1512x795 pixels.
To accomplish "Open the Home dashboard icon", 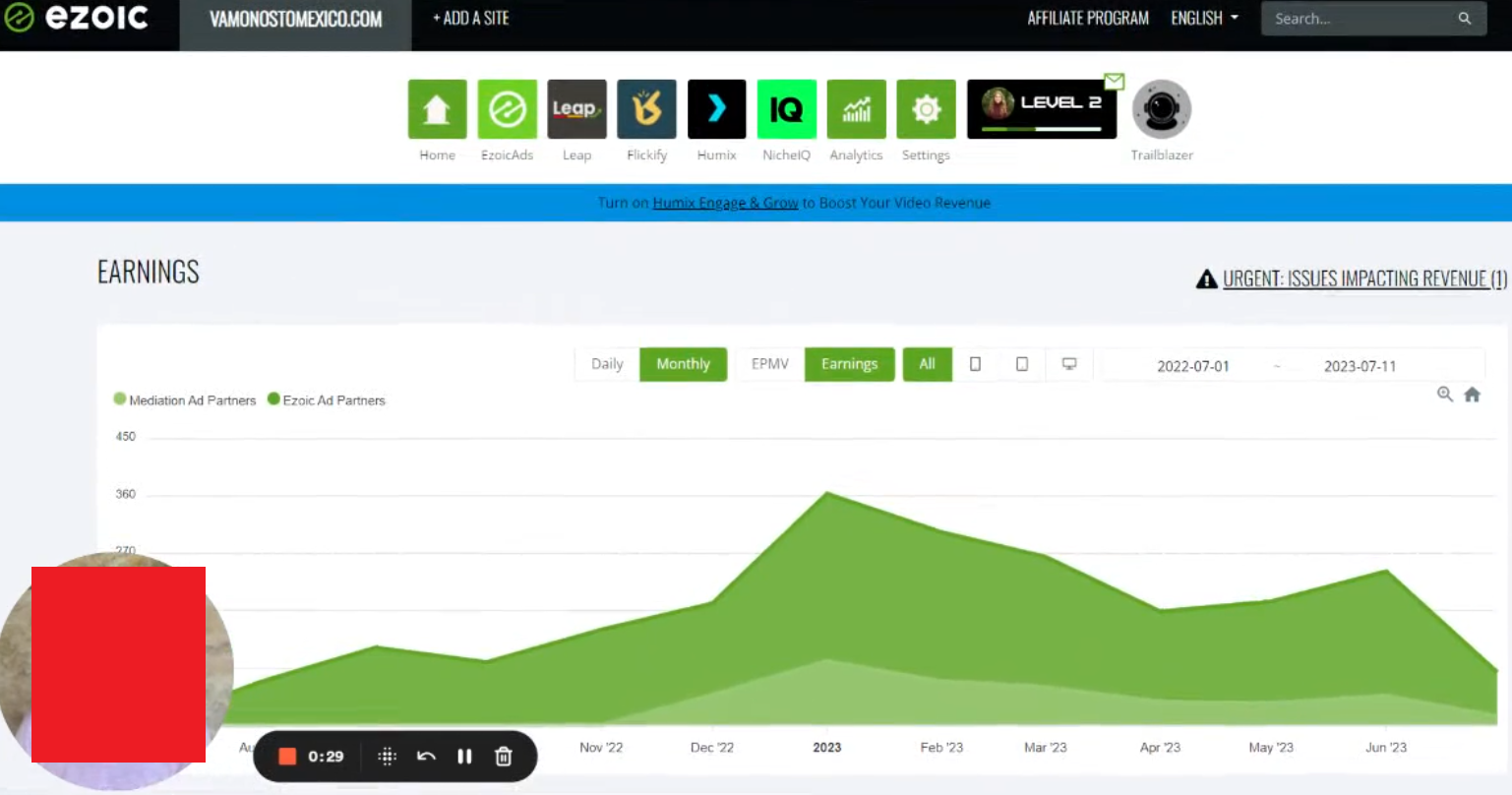I will tap(437, 109).
